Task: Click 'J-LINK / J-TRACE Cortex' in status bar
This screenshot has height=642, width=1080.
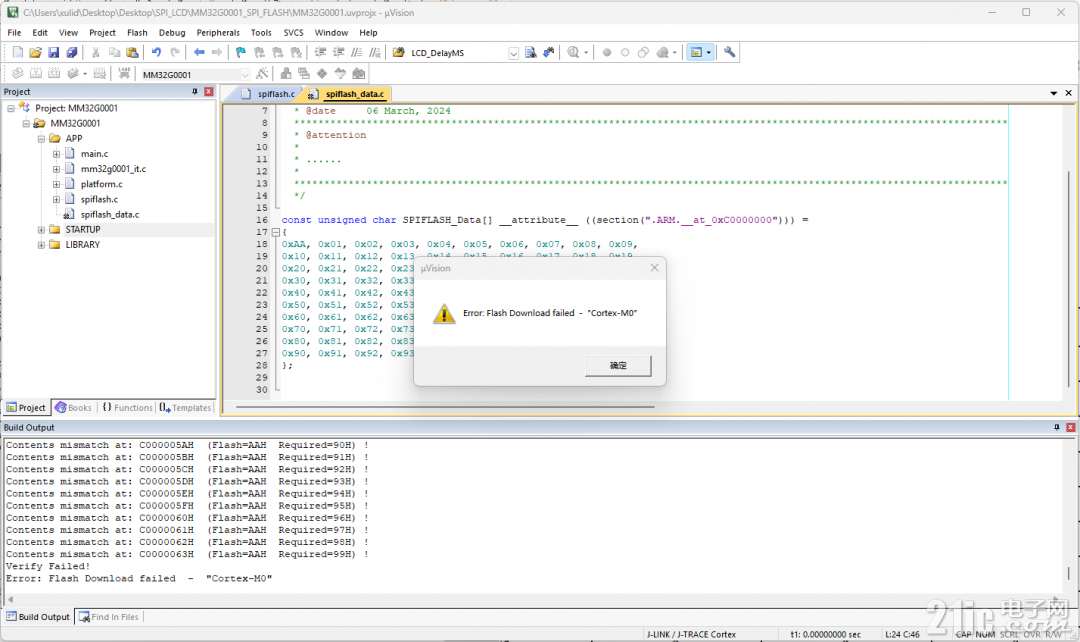Action: click(691, 634)
